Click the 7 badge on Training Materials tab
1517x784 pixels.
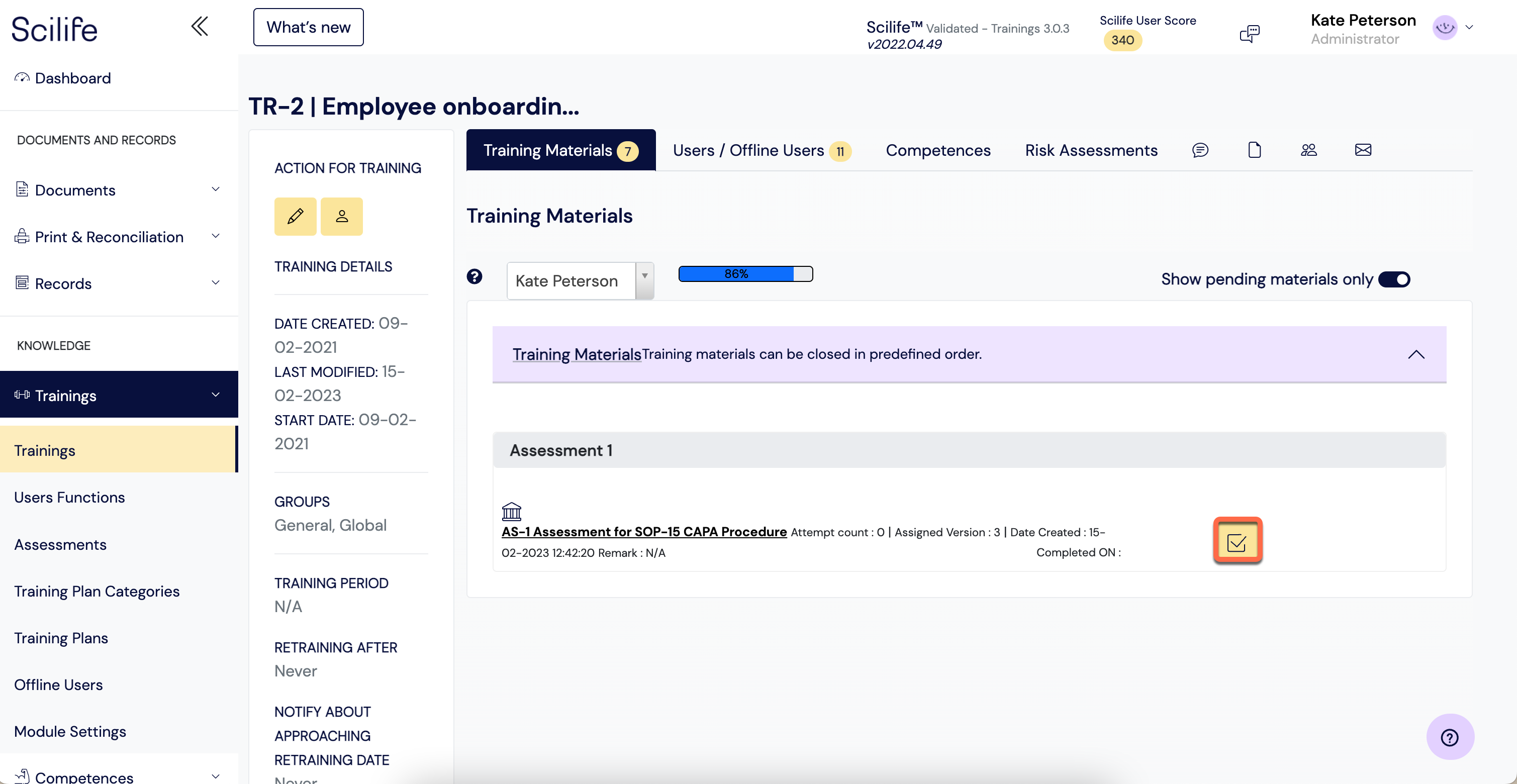pyautogui.click(x=627, y=152)
